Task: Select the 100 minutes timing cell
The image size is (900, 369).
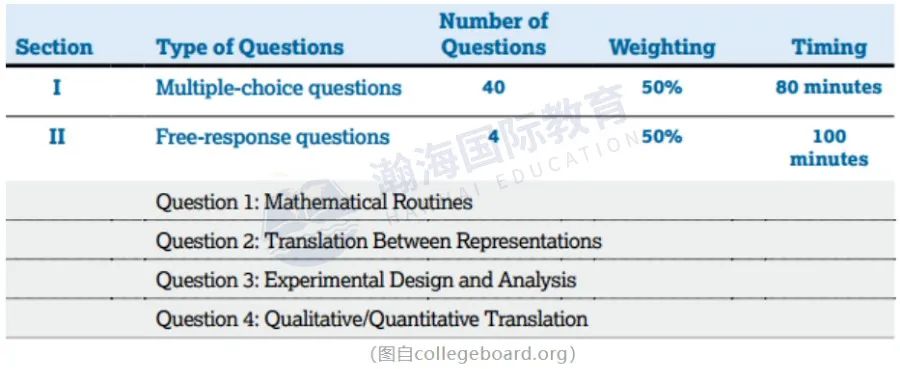Action: tap(829, 147)
